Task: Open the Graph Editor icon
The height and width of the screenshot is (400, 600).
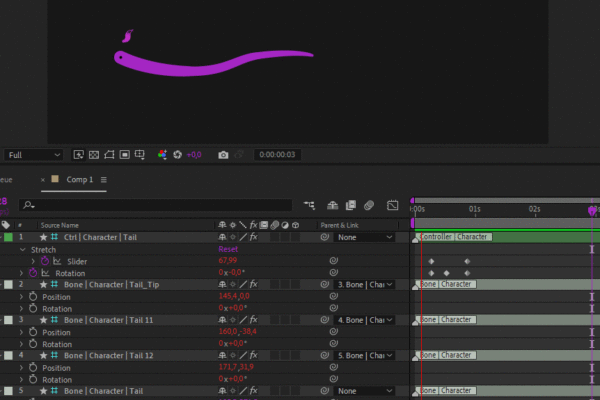Action: (x=393, y=205)
